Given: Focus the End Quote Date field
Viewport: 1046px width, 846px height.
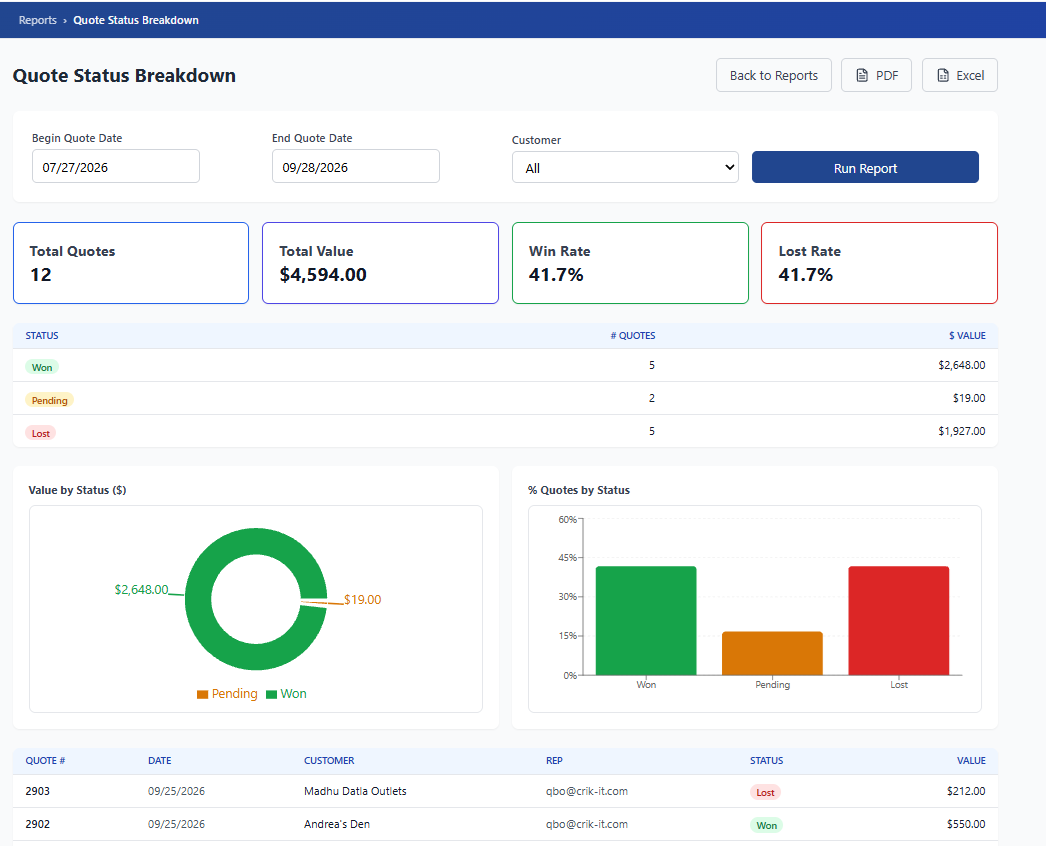Looking at the screenshot, I should (356, 166).
